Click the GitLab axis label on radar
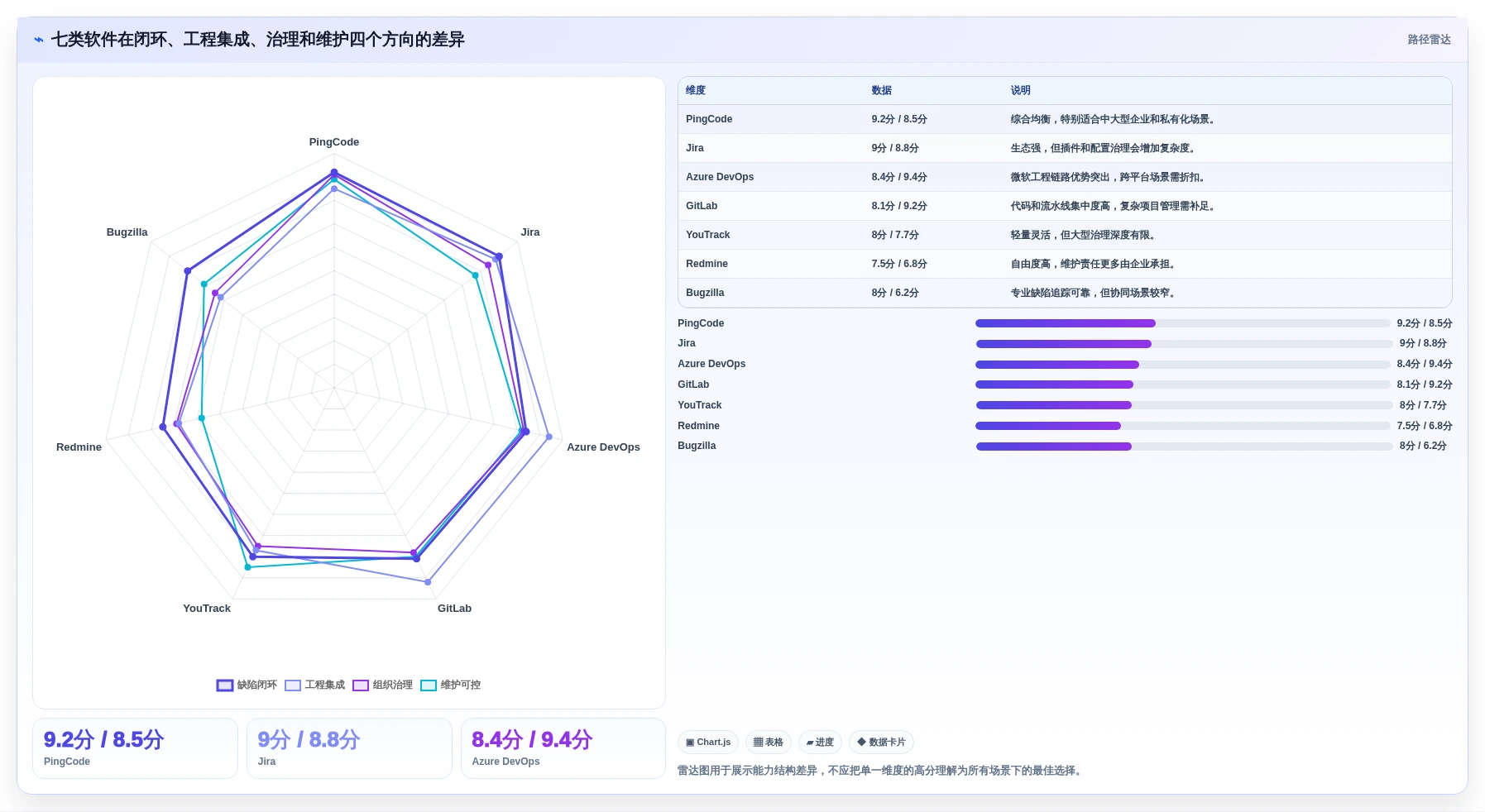Screen dimensions: 1485x812 [454, 609]
